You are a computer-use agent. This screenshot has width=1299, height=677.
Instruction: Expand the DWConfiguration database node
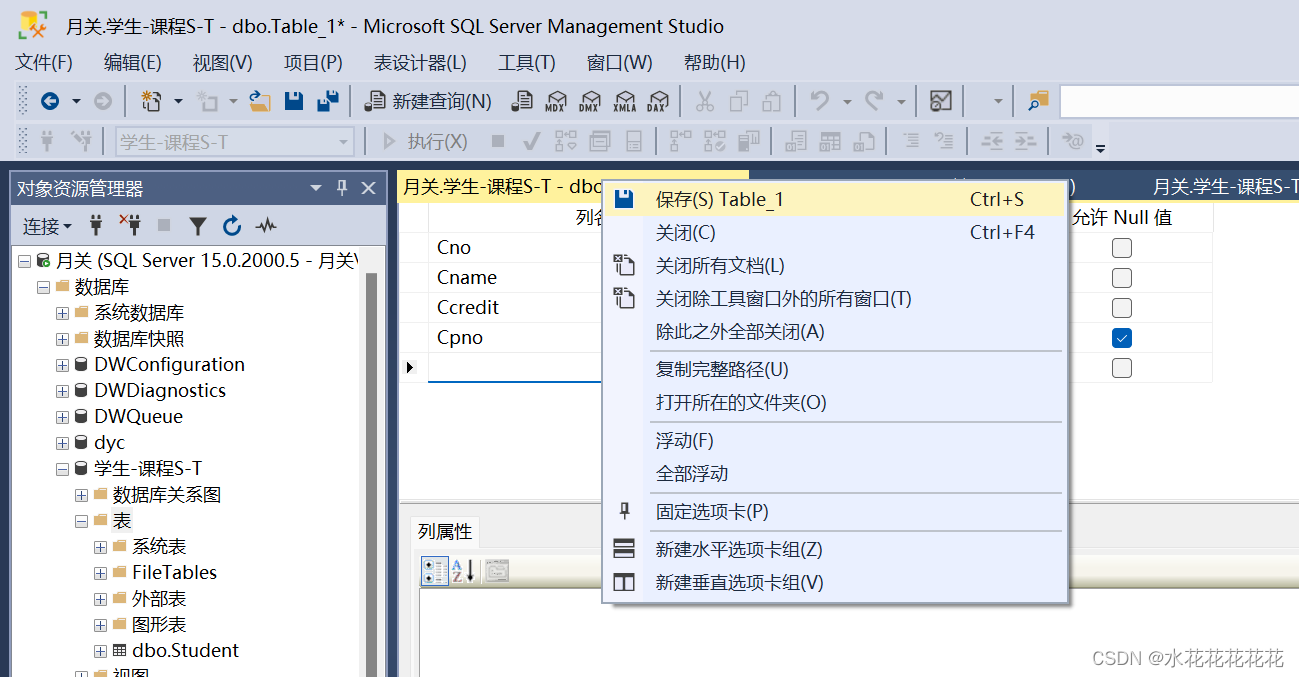[x=63, y=365]
